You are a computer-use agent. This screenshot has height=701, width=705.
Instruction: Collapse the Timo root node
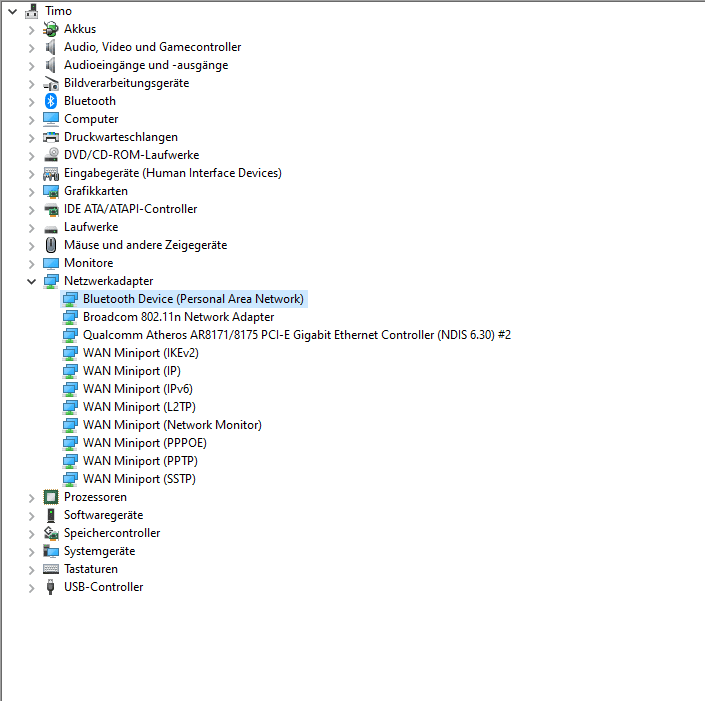[x=13, y=12]
